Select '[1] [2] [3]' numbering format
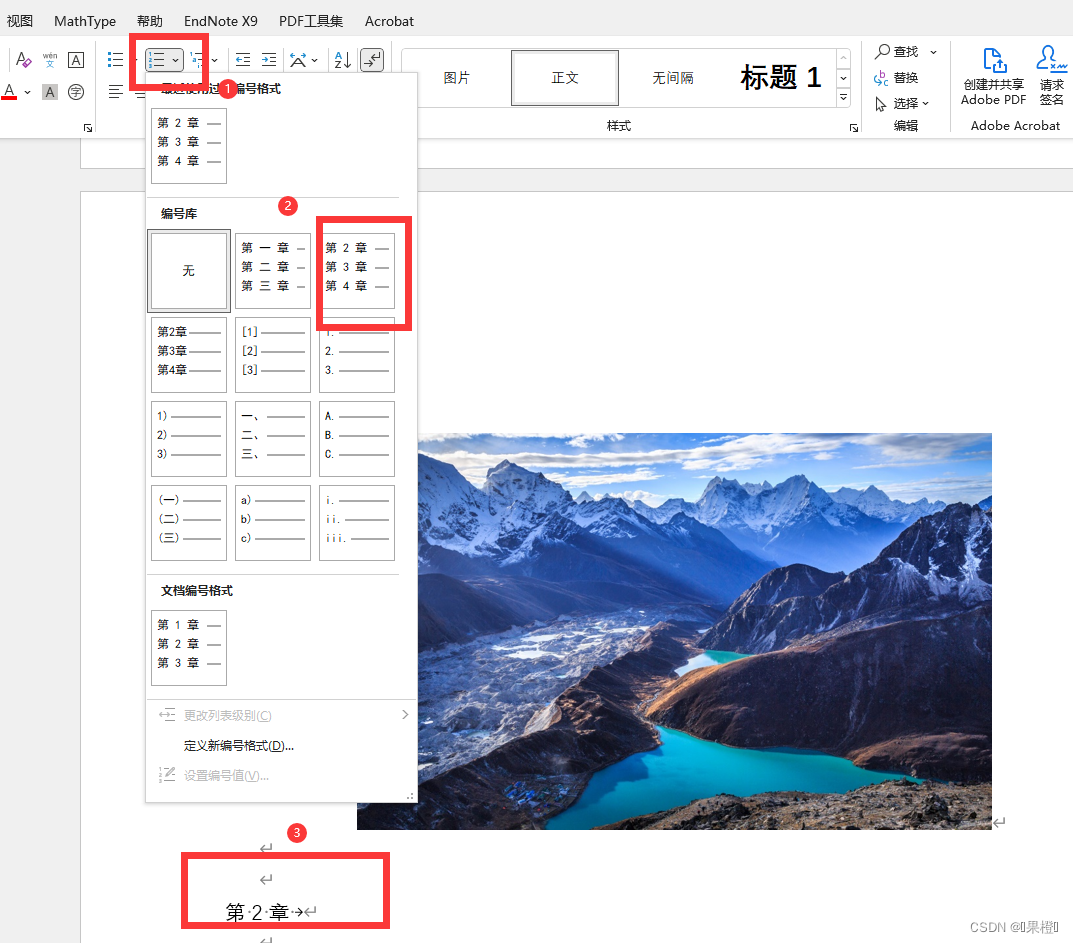The image size is (1073, 943). (x=273, y=354)
